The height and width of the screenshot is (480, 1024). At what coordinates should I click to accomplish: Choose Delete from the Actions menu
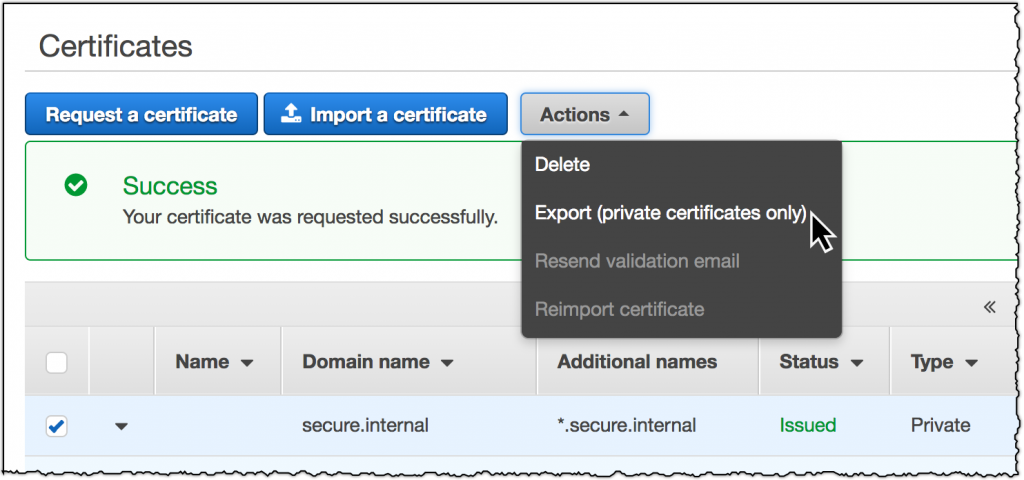coord(563,164)
